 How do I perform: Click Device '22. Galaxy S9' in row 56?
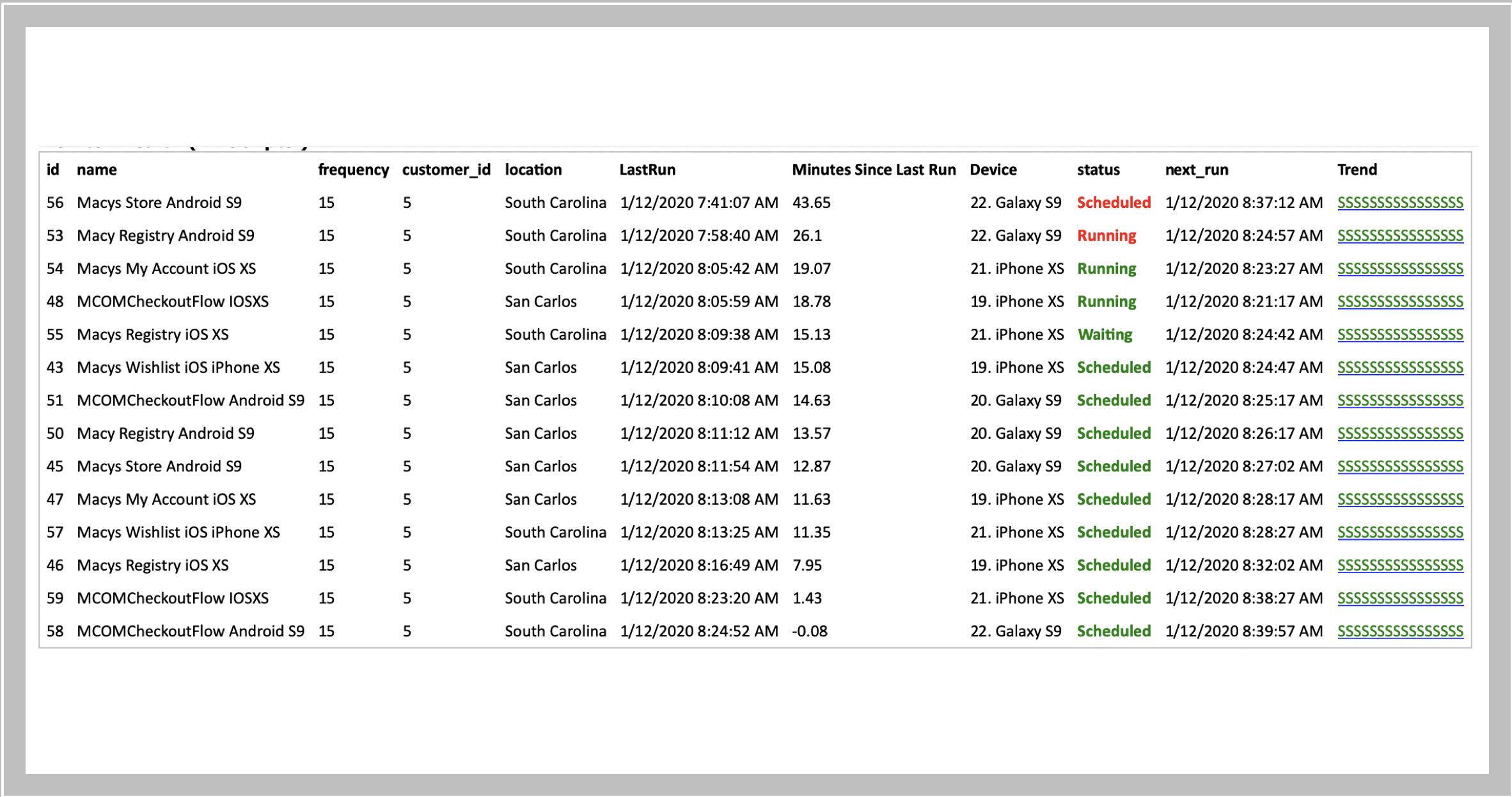(x=1016, y=203)
